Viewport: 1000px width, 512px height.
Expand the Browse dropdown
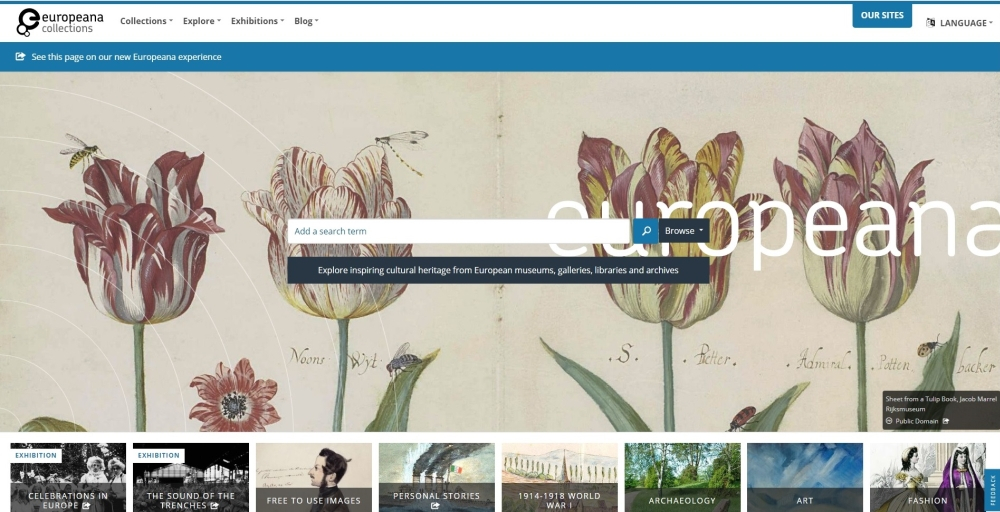(684, 231)
